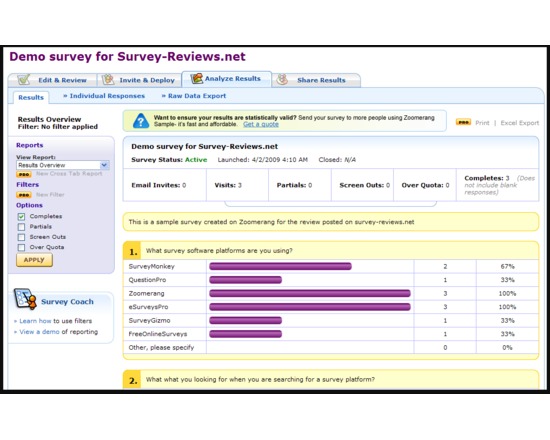Click the SurveyGizmo purple result bar
The height and width of the screenshot is (440, 550).
point(246,320)
